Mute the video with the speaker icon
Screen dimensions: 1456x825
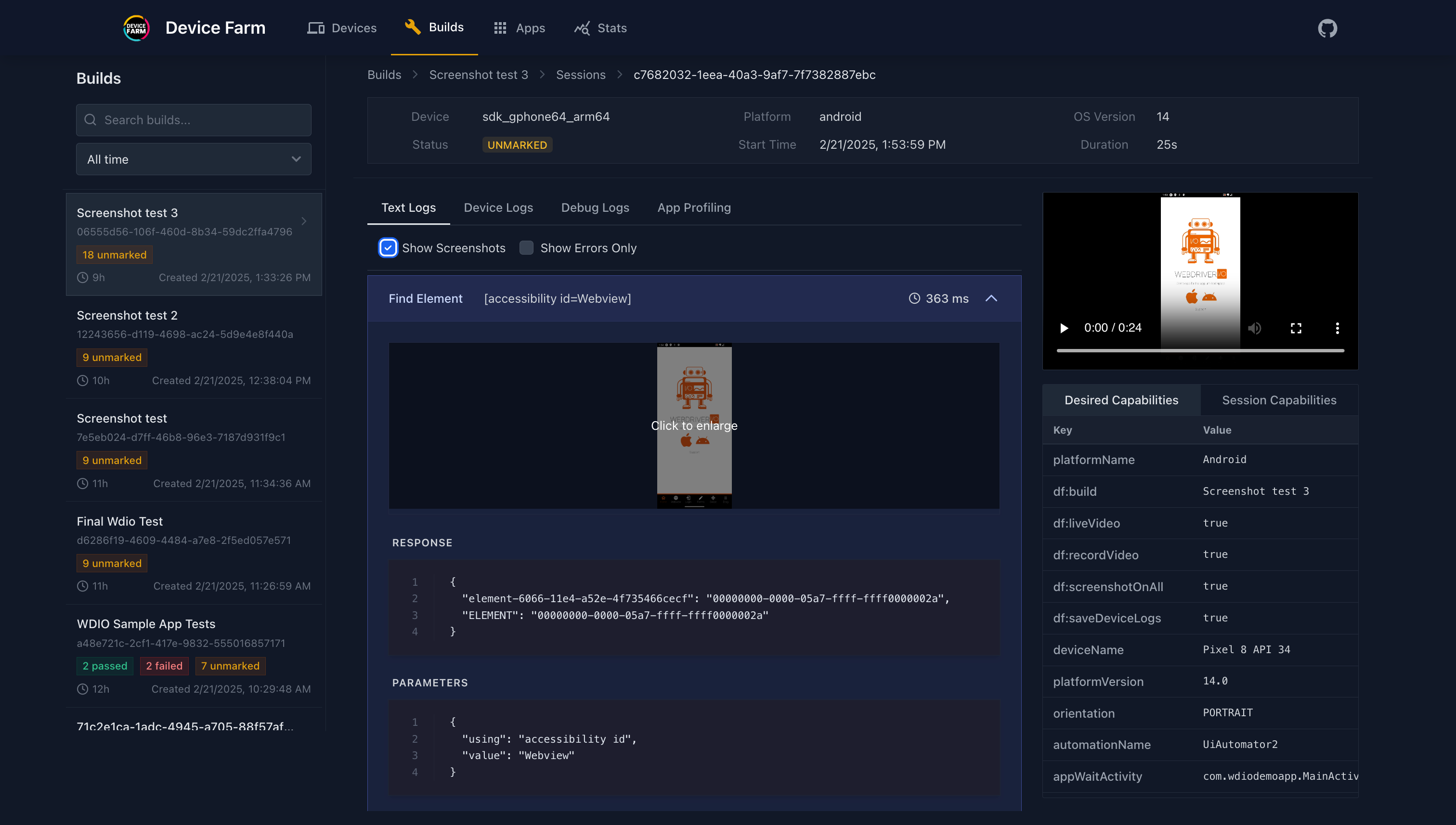(x=1254, y=328)
